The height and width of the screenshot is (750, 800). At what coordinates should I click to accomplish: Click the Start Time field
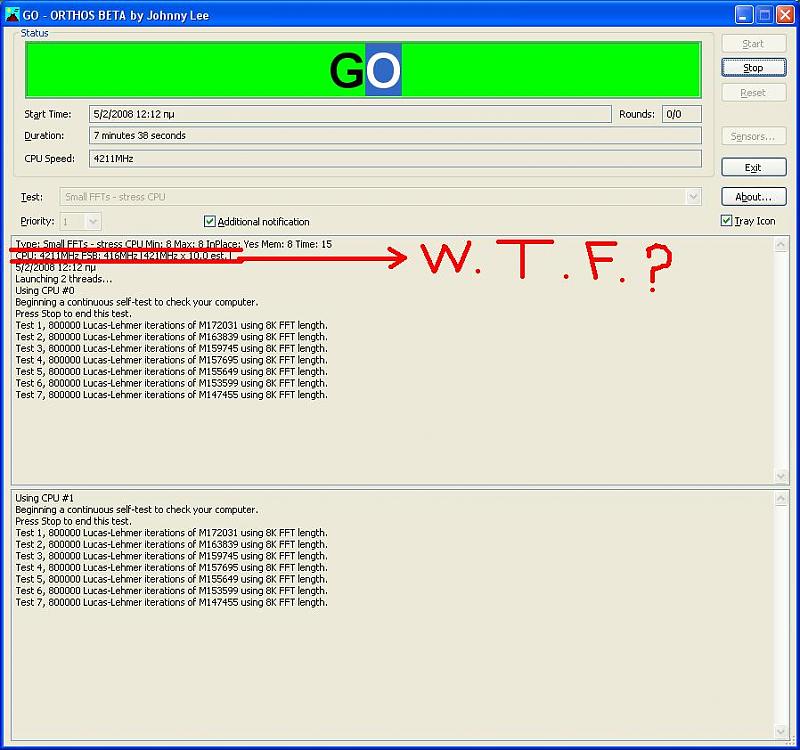click(350, 114)
